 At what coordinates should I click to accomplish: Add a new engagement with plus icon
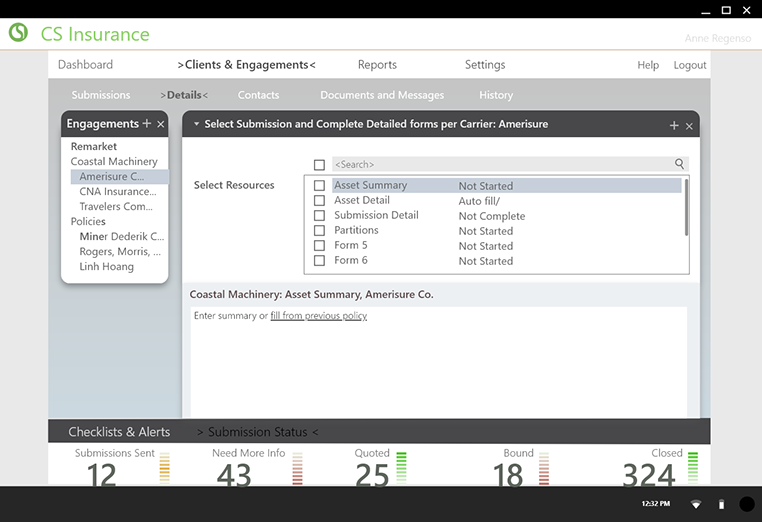[x=147, y=124]
